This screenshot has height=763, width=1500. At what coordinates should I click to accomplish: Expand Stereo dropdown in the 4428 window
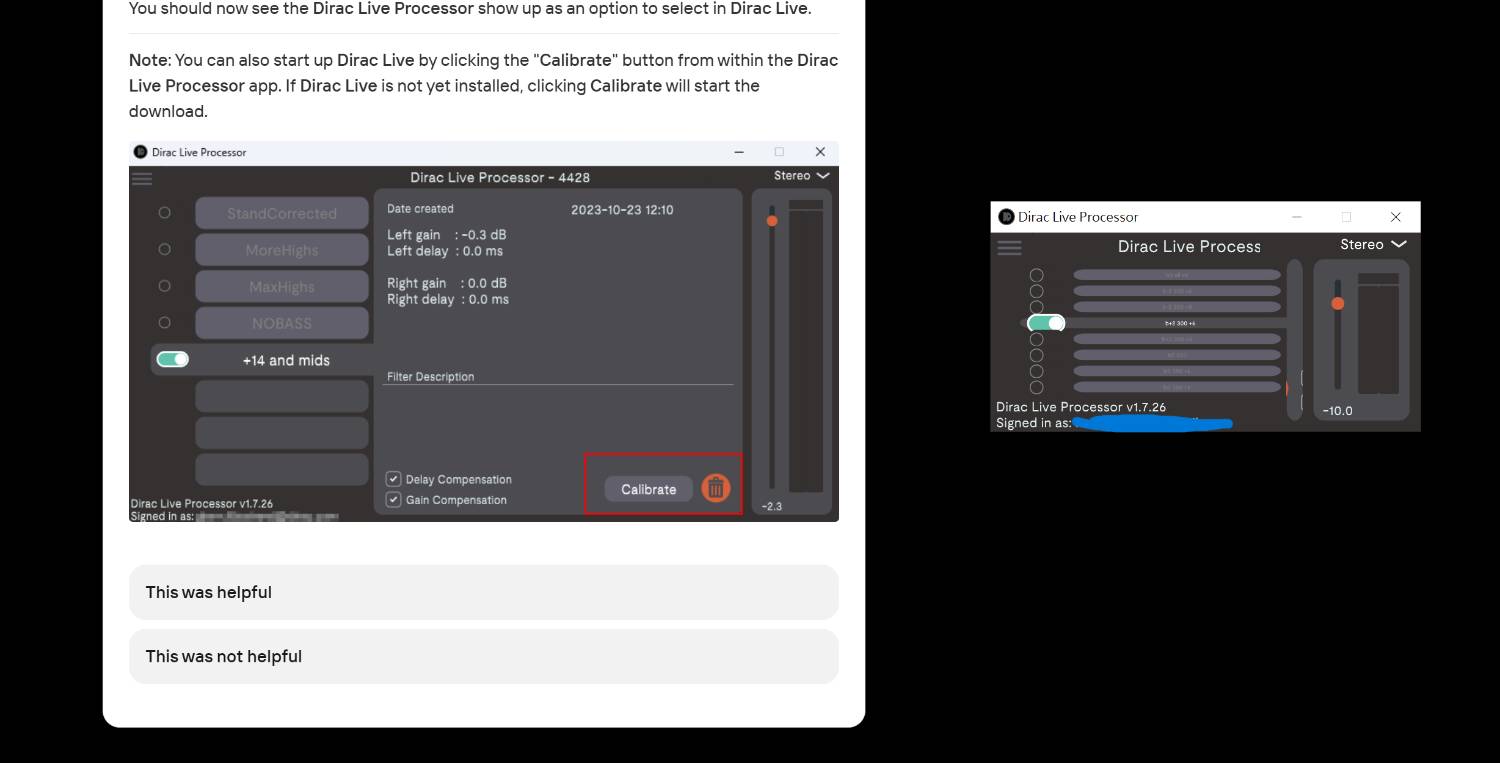point(802,176)
